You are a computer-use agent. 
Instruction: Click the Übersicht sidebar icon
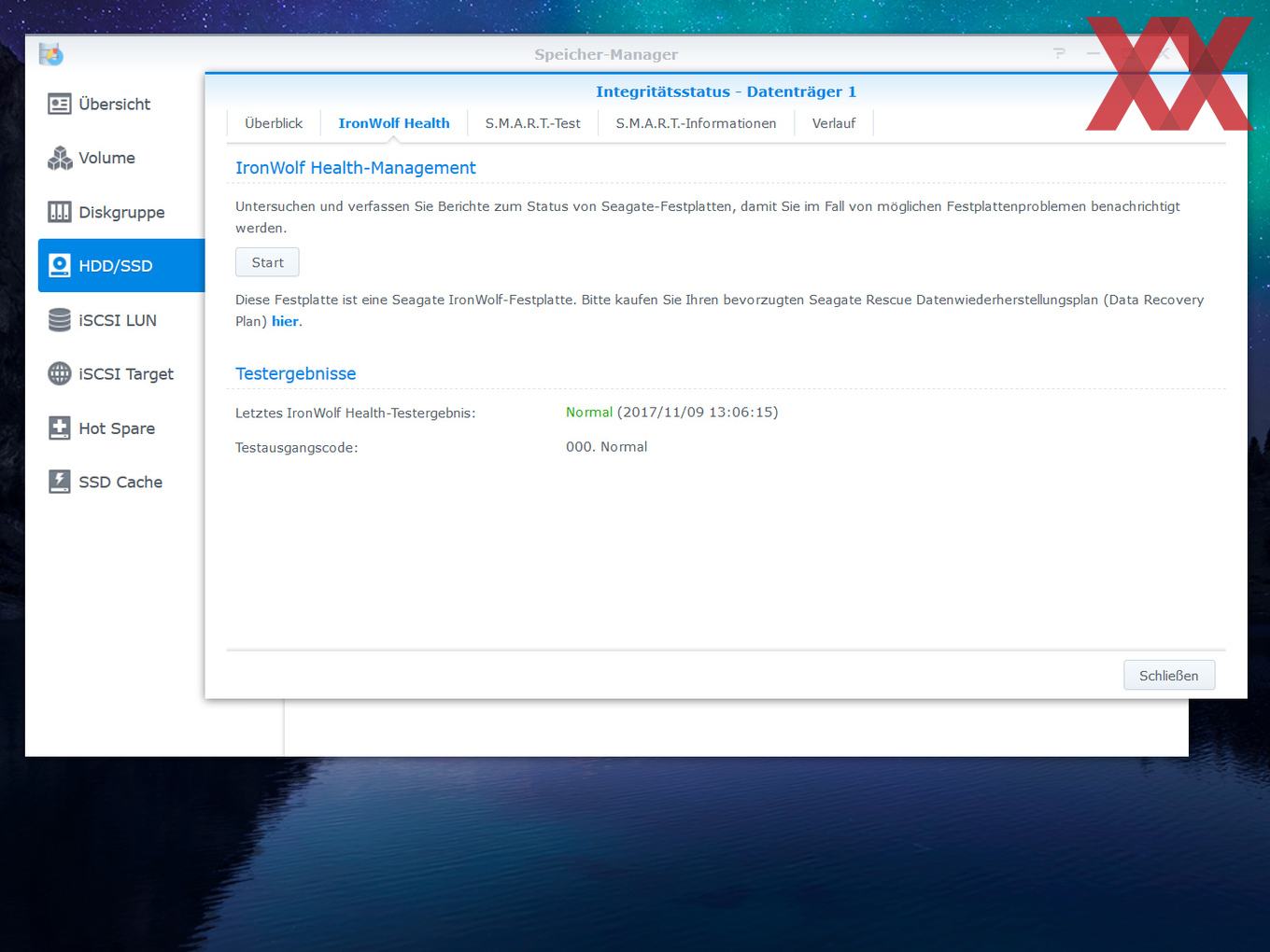point(59,104)
